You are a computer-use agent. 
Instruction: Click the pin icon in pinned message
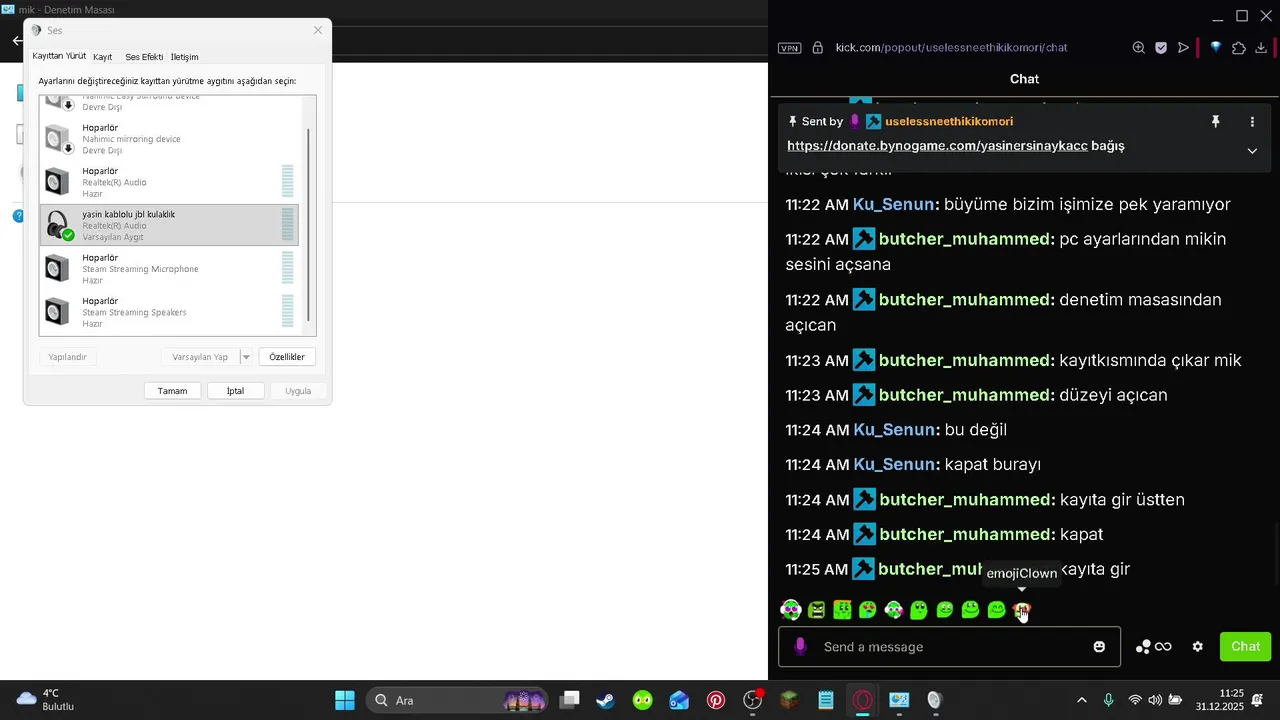click(1216, 121)
